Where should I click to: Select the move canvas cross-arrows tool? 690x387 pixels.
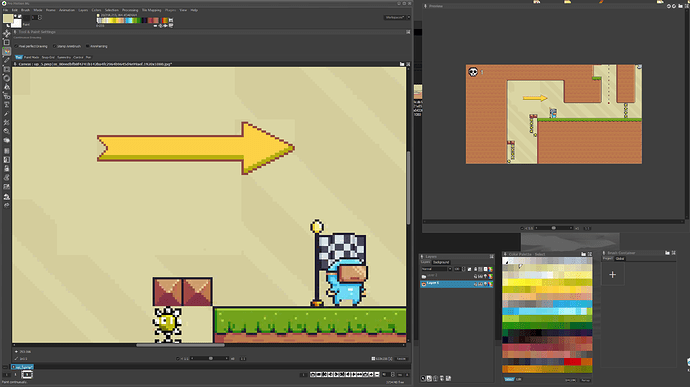tap(7, 33)
